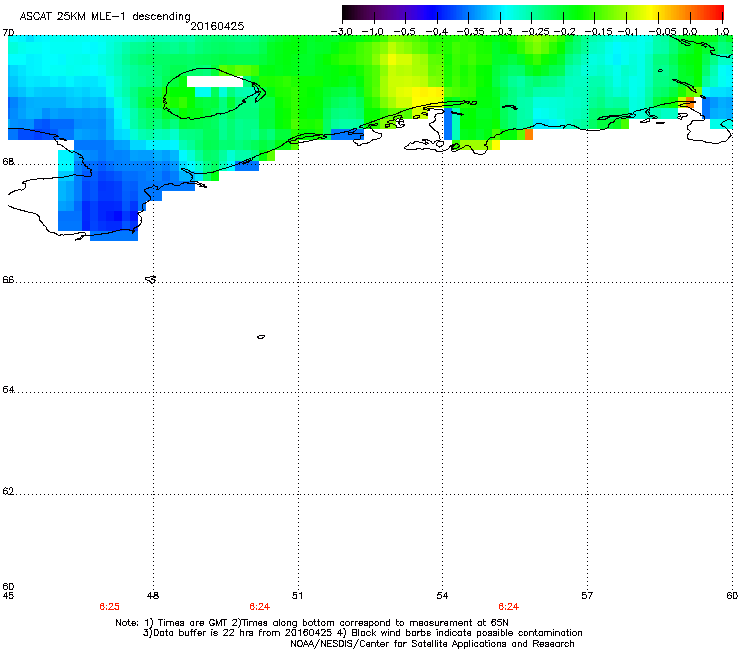
Task: Click the title 'ASCAT 25KM MLE-1 descending'
Action: tap(105, 16)
